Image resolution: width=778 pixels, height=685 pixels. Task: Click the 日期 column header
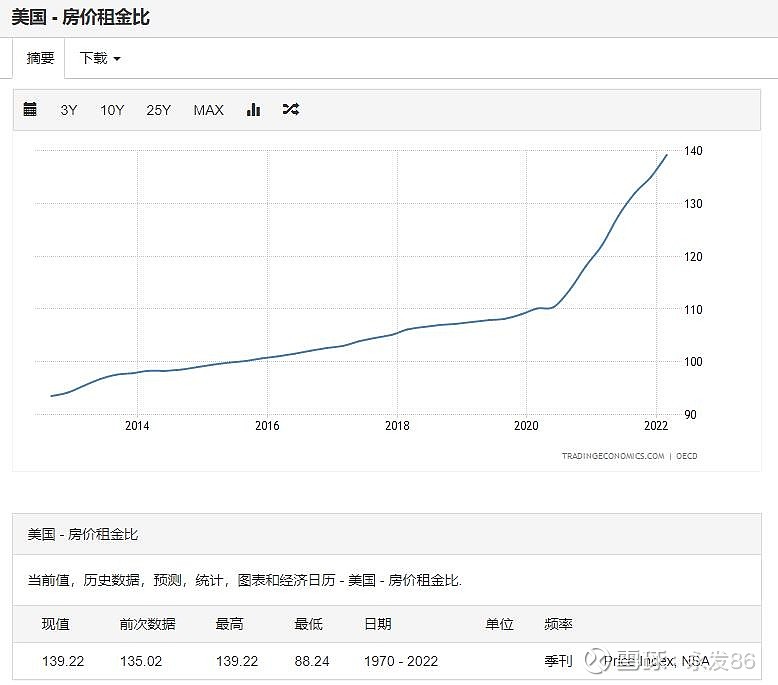378,624
